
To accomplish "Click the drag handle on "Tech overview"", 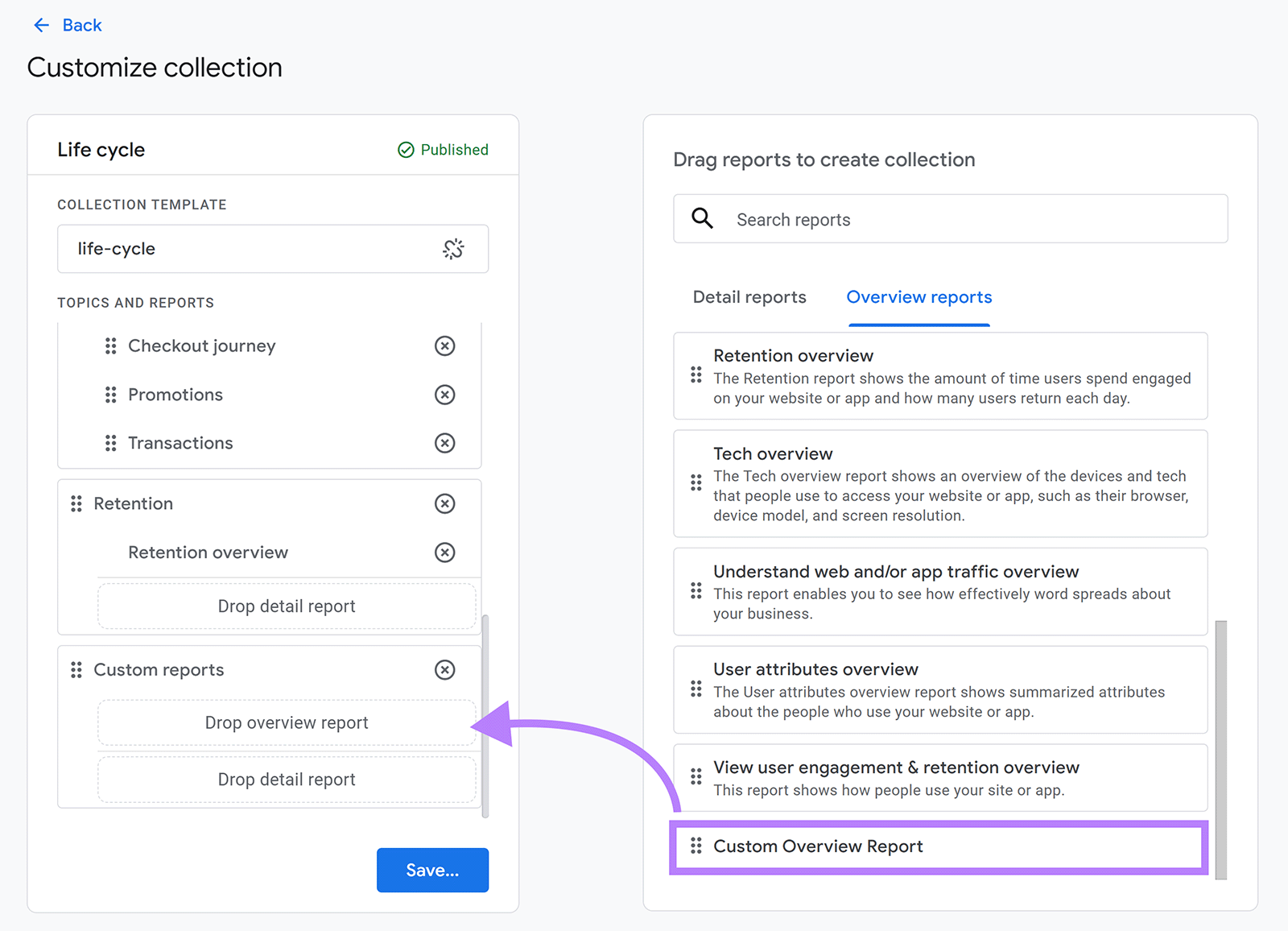I will coord(696,483).
